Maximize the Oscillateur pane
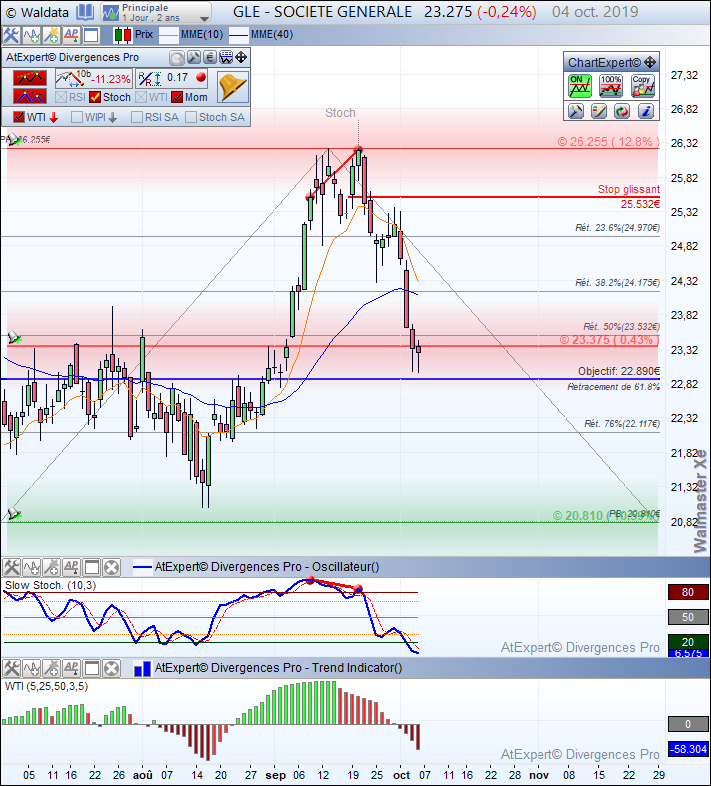711x786 pixels. click(x=91, y=567)
